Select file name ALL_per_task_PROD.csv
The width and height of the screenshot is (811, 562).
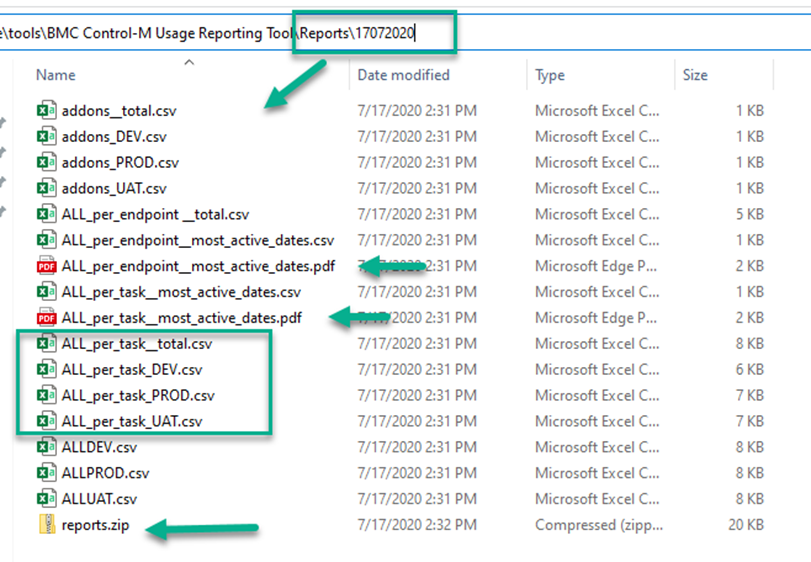coord(138,395)
